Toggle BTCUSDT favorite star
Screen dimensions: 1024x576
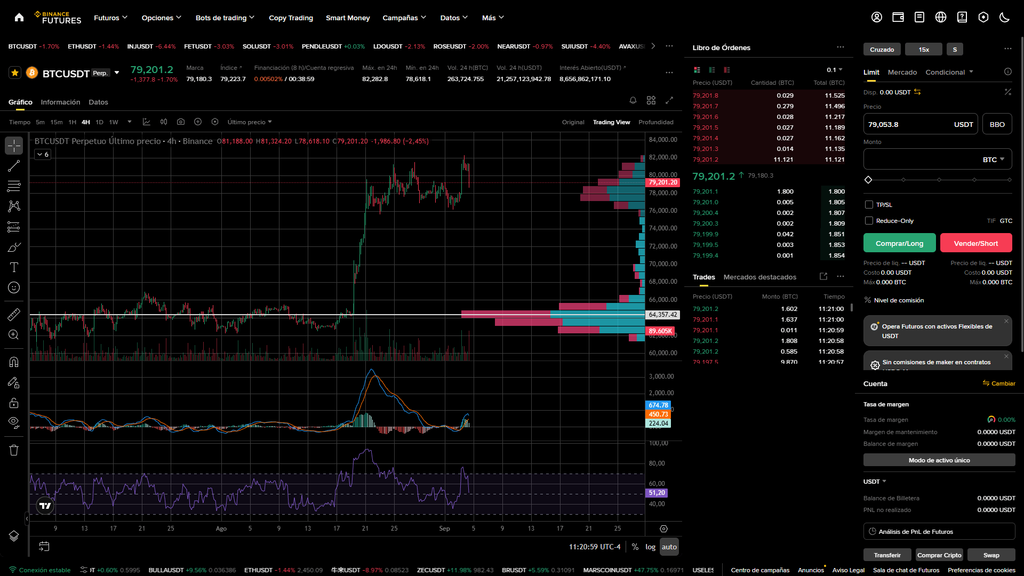point(14,73)
